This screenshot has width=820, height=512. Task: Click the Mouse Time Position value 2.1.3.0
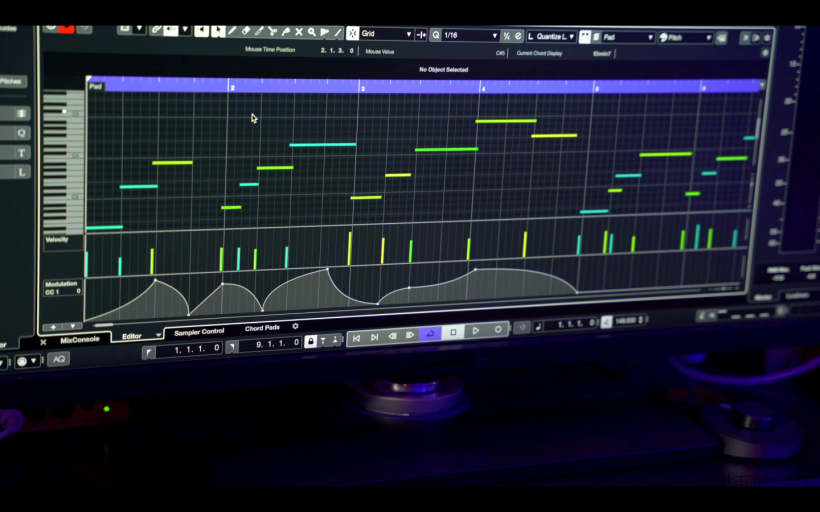coord(337,51)
